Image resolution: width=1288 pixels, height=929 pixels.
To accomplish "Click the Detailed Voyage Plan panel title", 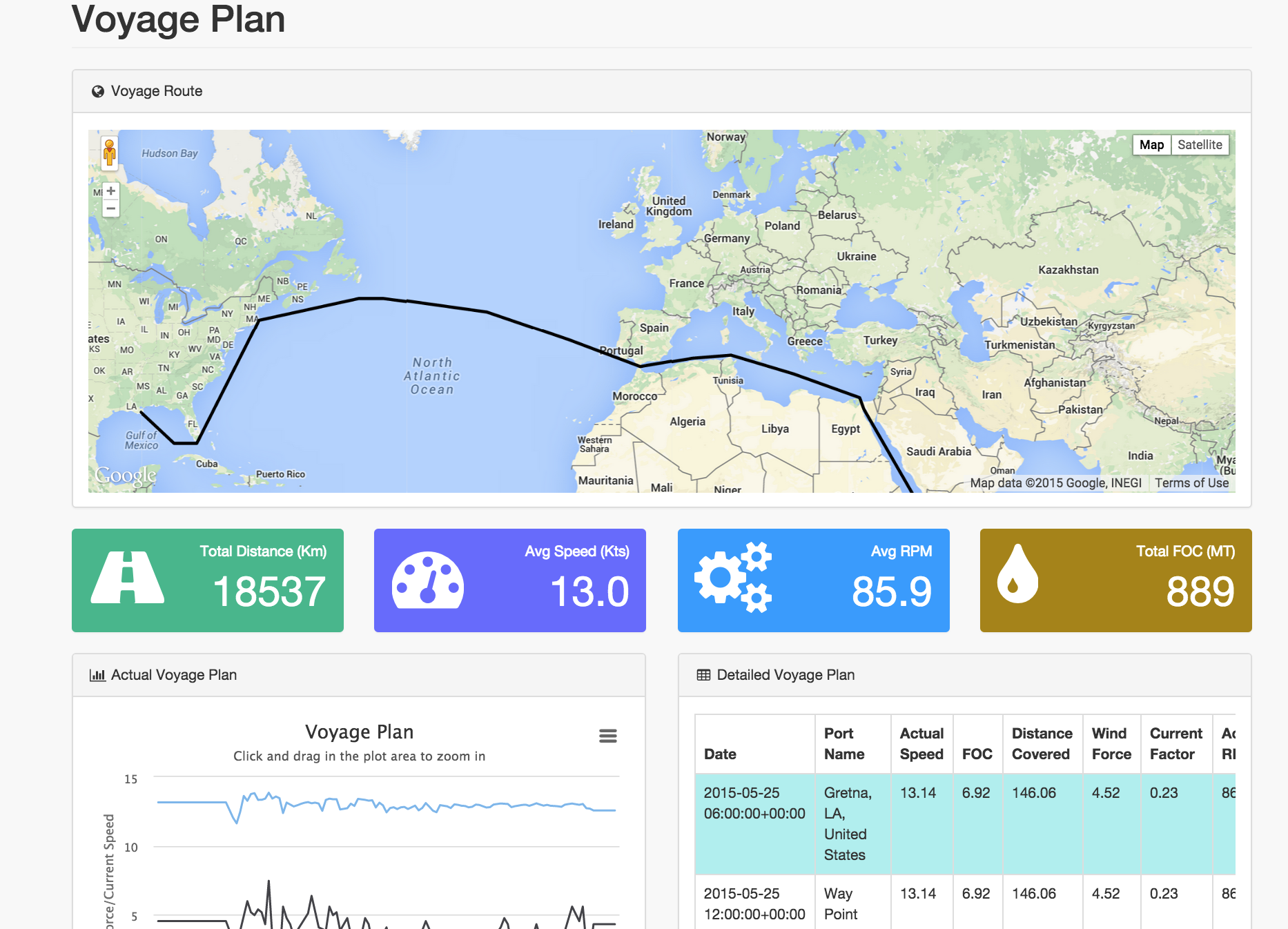I will coord(786,675).
